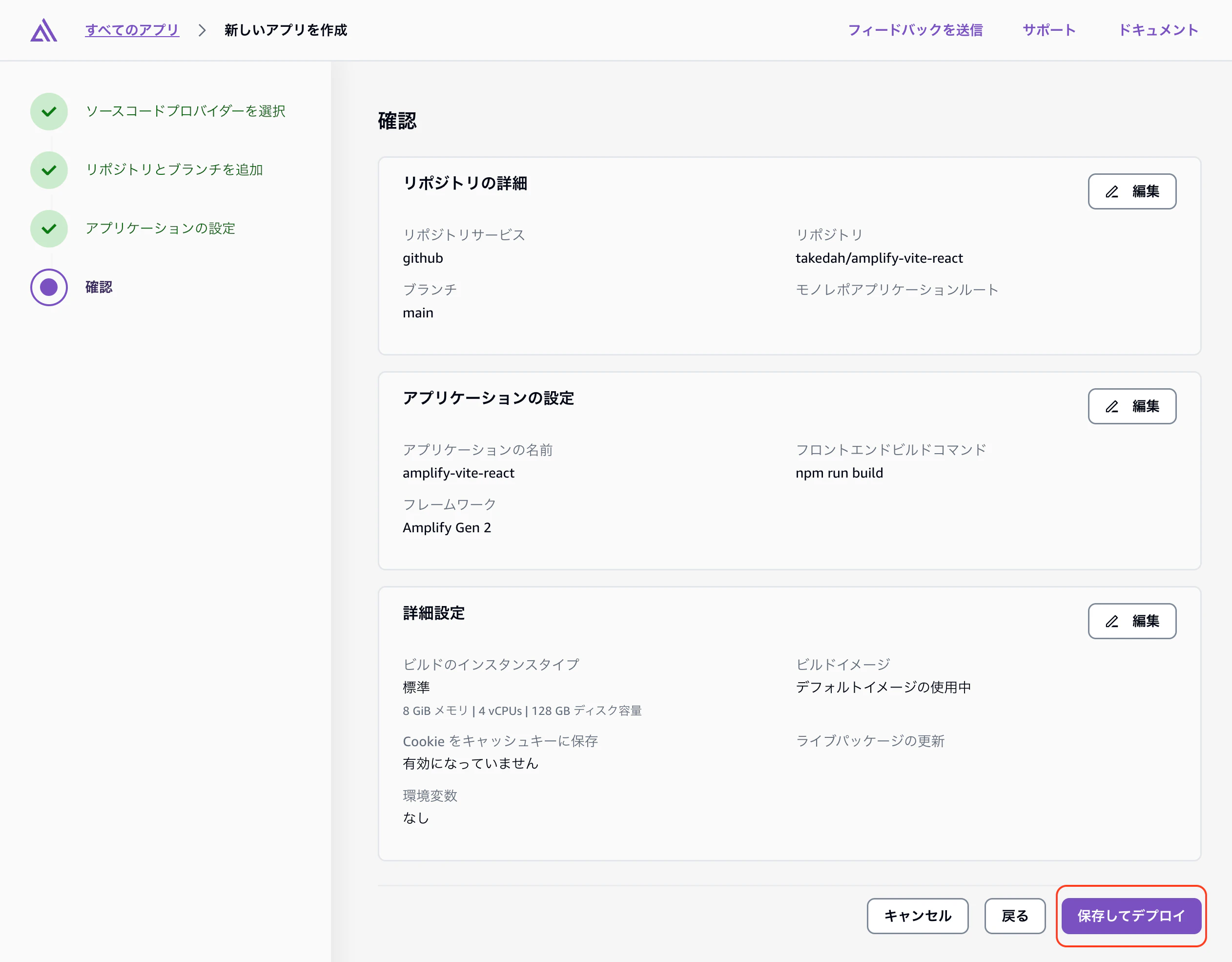Click the github repository service value
1232x962 pixels.
click(x=423, y=258)
